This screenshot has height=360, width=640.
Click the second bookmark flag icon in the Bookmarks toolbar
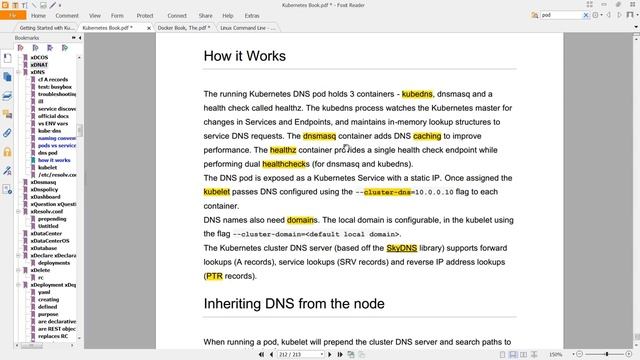[x=36, y=48]
